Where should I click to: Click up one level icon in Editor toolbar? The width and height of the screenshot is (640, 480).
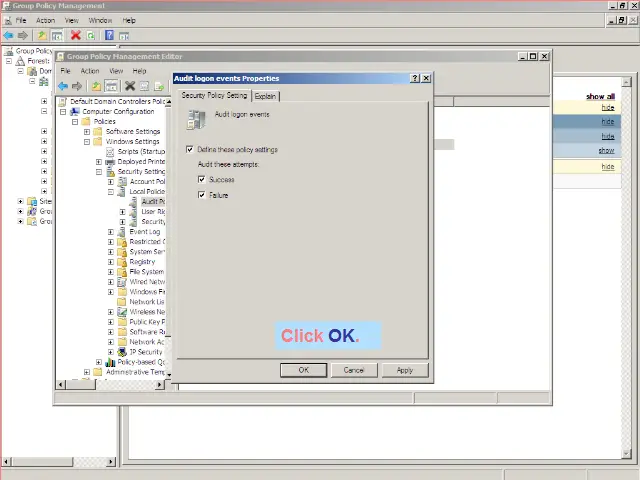(96, 86)
